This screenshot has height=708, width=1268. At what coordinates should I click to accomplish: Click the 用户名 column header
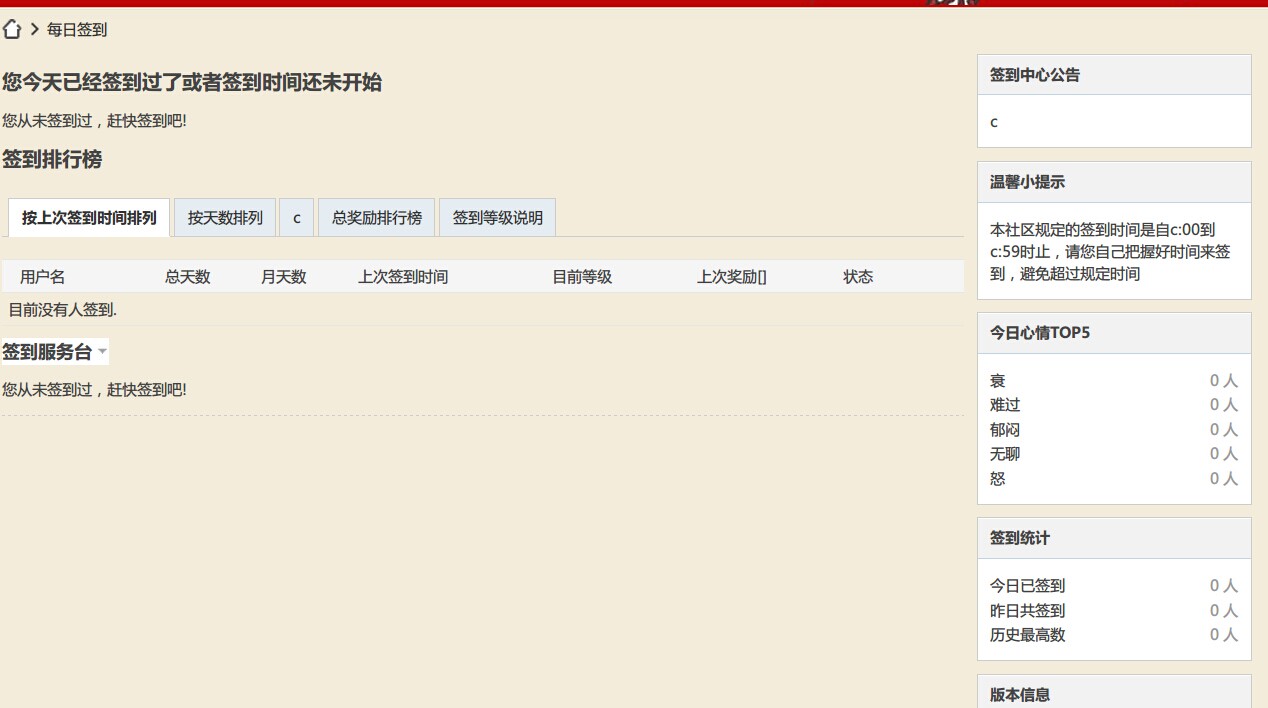[42, 277]
